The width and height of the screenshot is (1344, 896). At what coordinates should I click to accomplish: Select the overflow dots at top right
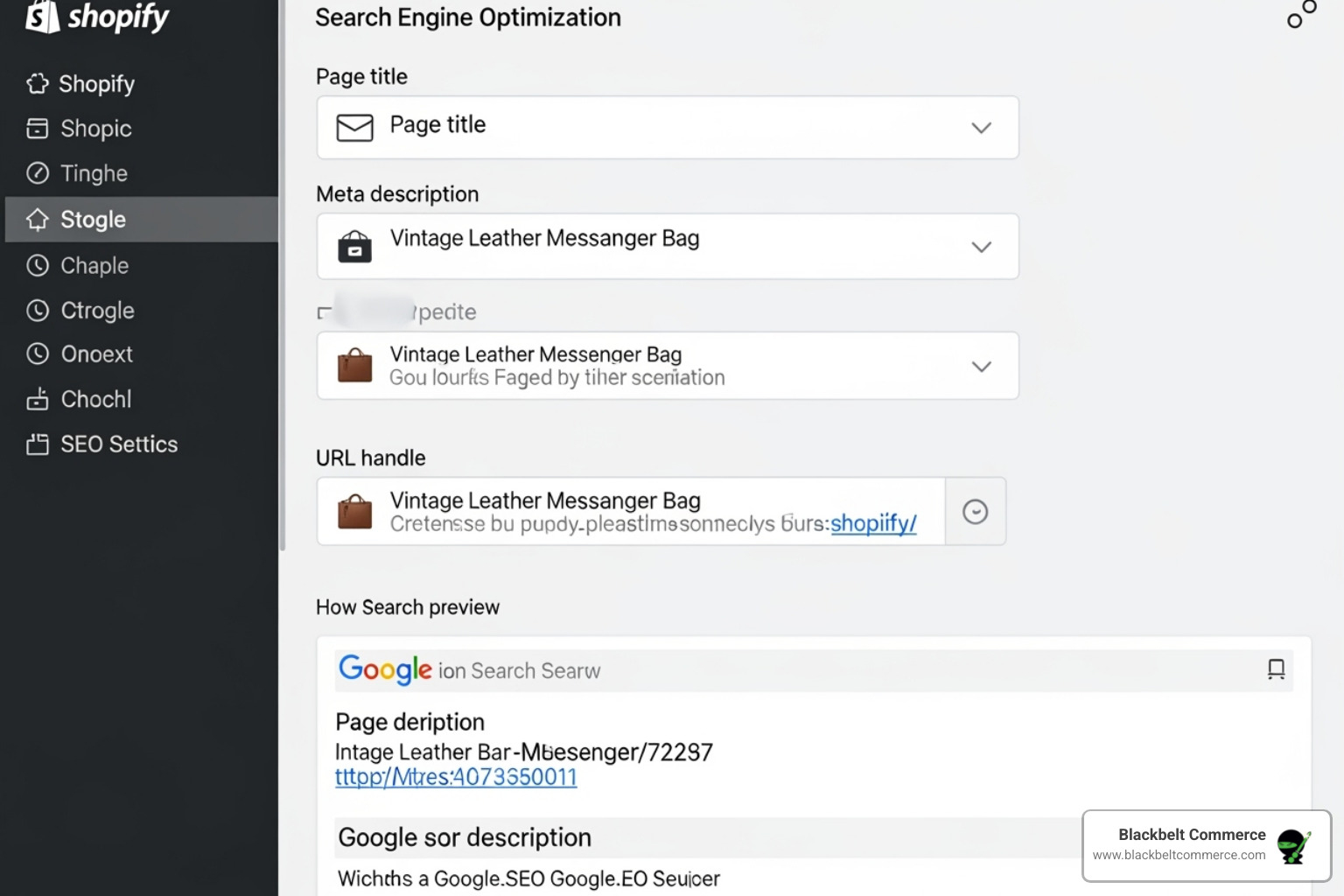pos(1301,14)
